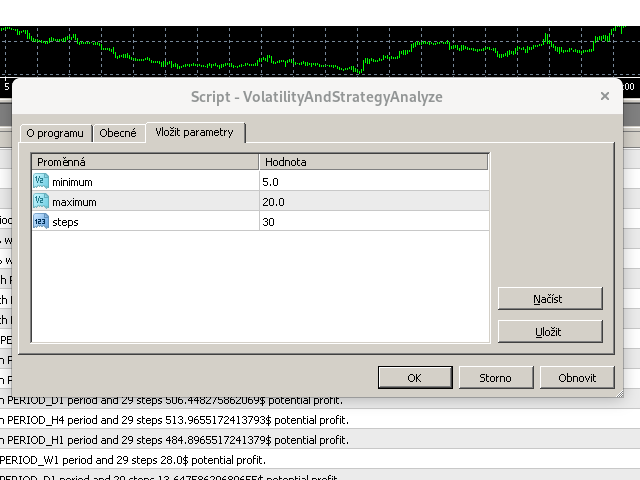Click the dialog resize grip corner
The image size is (640, 480).
(619, 393)
